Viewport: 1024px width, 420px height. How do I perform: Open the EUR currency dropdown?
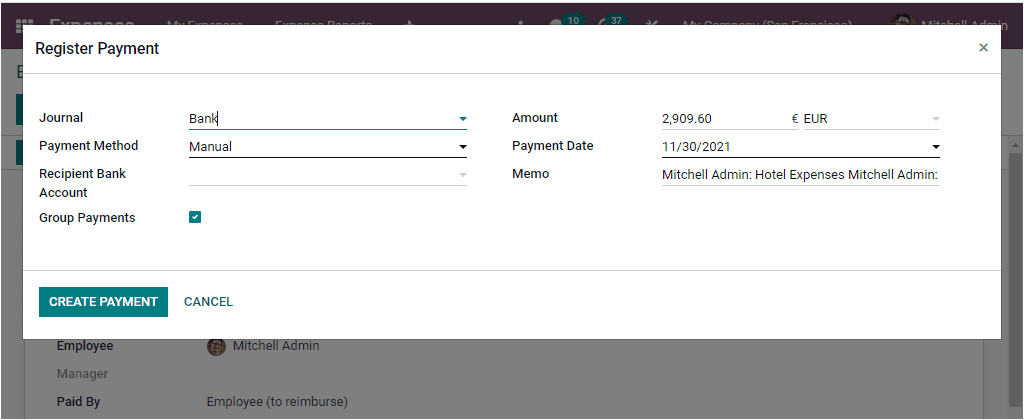click(935, 119)
